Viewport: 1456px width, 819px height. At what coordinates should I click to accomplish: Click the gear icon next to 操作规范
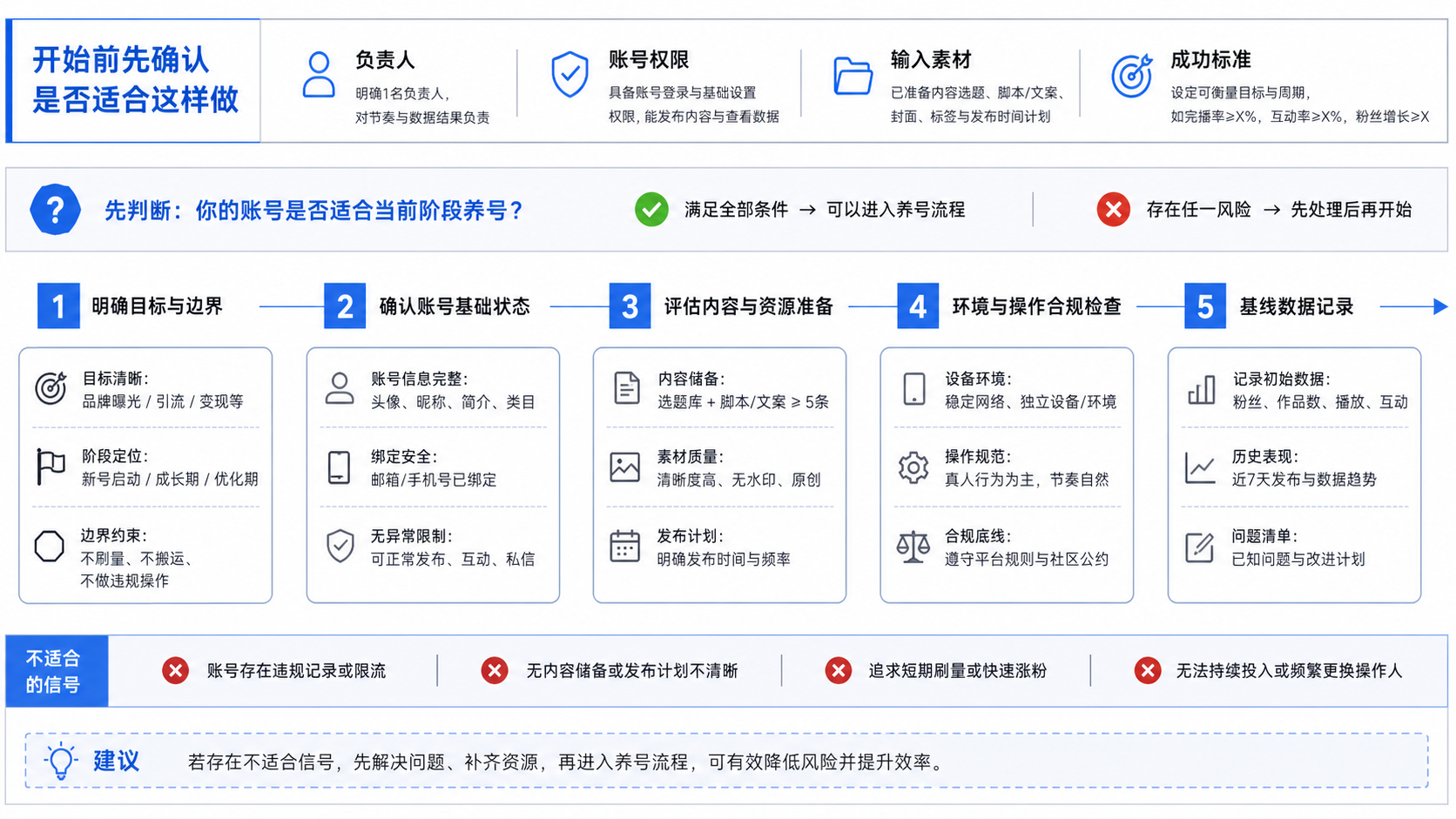coord(913,467)
